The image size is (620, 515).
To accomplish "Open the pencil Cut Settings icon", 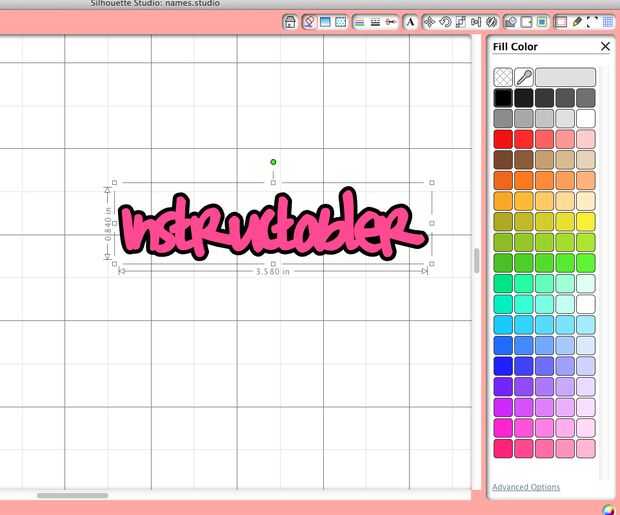I will tap(577, 22).
